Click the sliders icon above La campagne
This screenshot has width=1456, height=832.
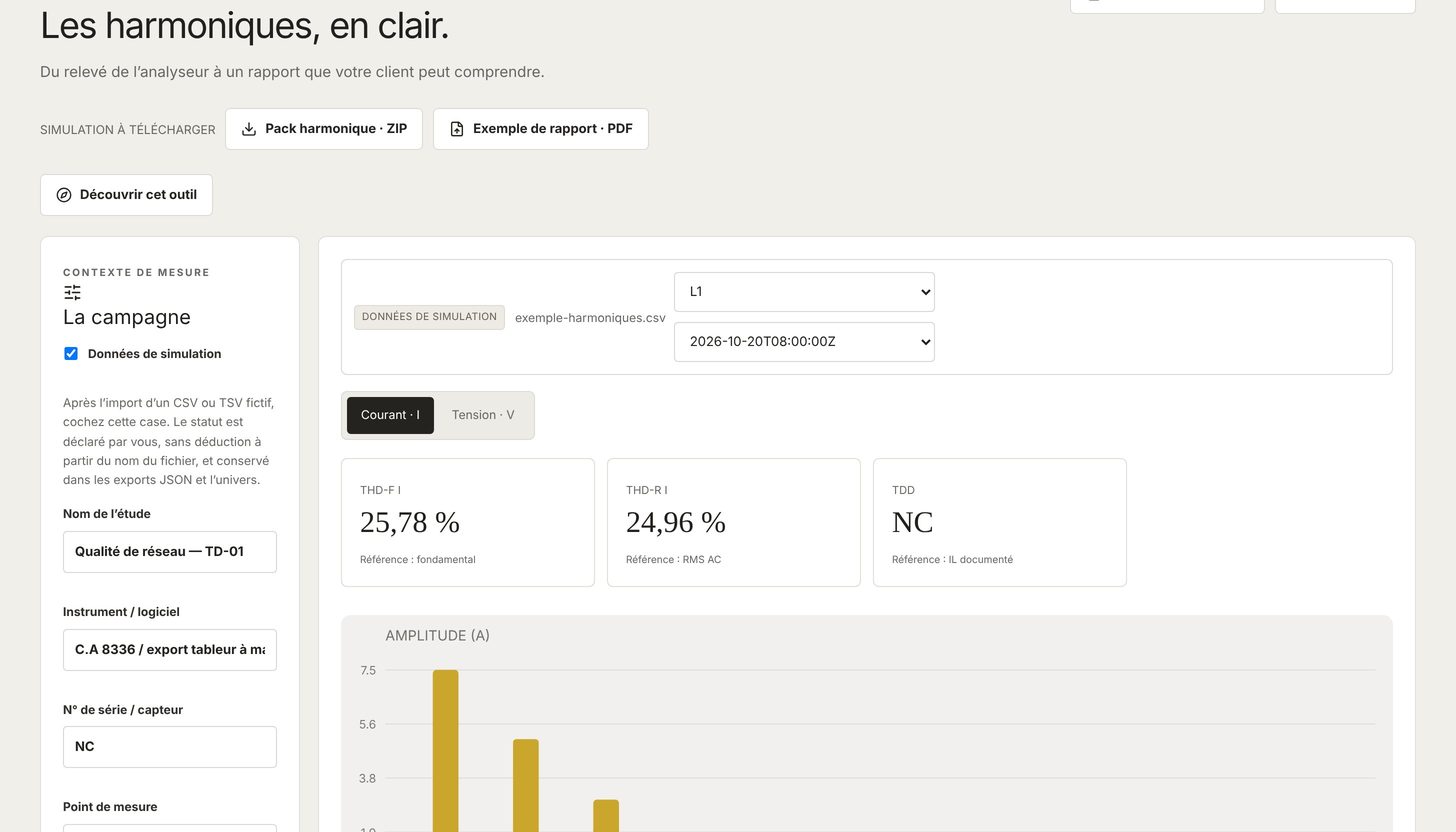point(72,292)
